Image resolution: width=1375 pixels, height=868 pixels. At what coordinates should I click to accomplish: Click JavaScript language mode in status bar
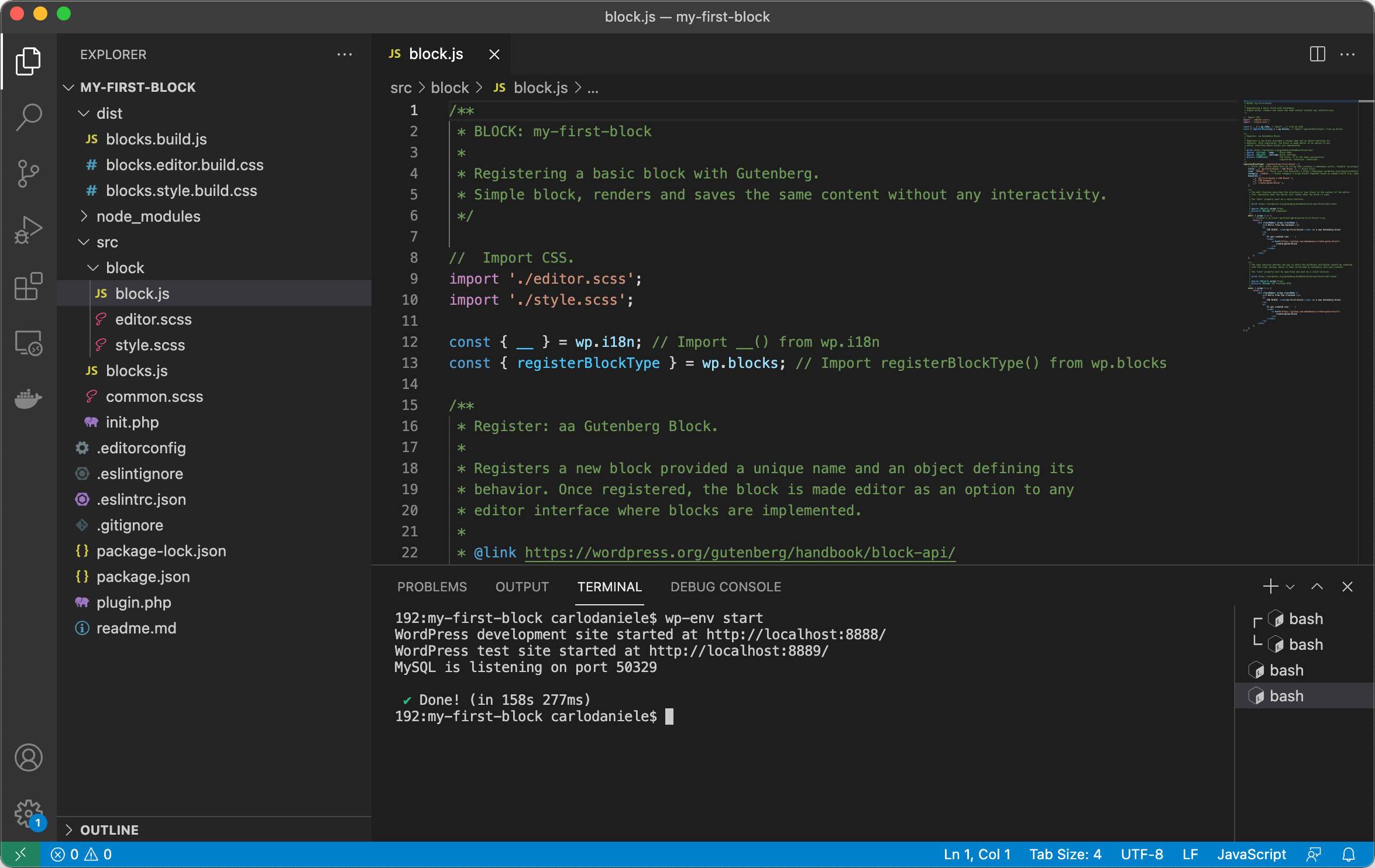[1252, 854]
